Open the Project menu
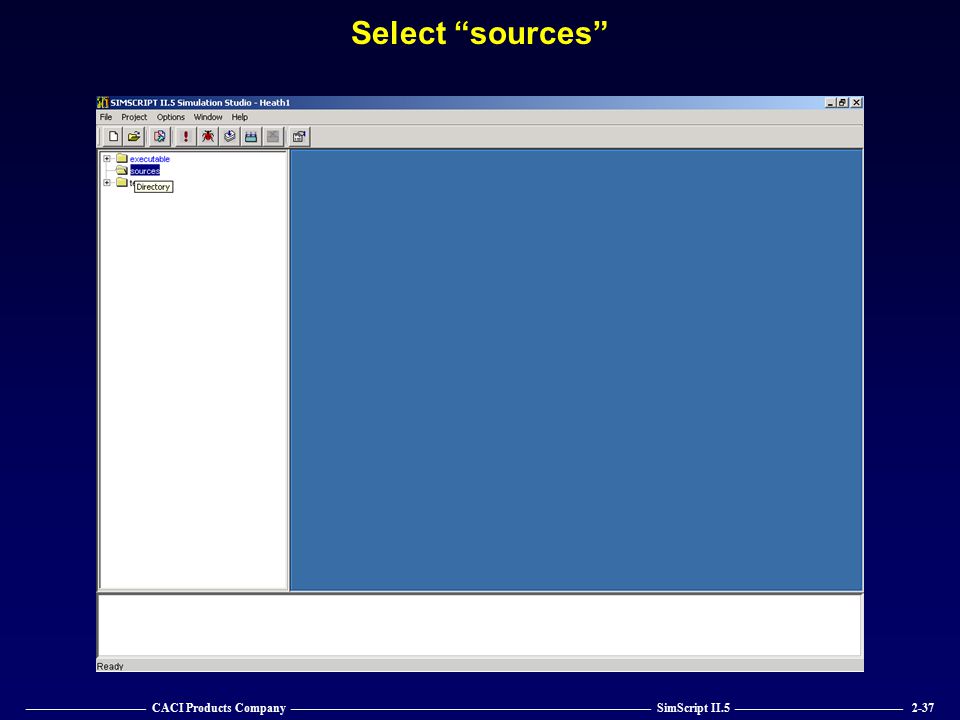 point(134,117)
